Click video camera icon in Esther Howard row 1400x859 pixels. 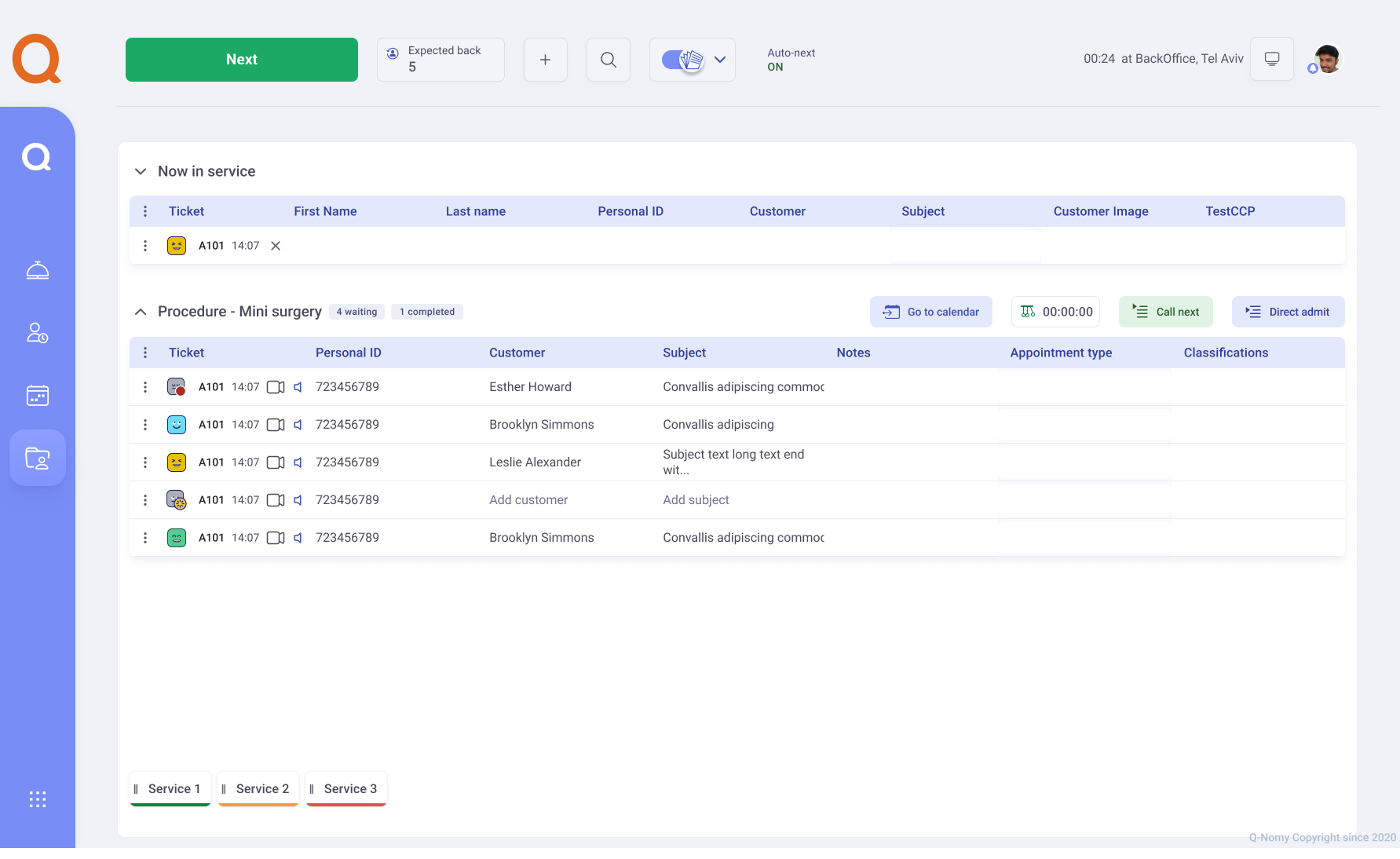coord(276,387)
